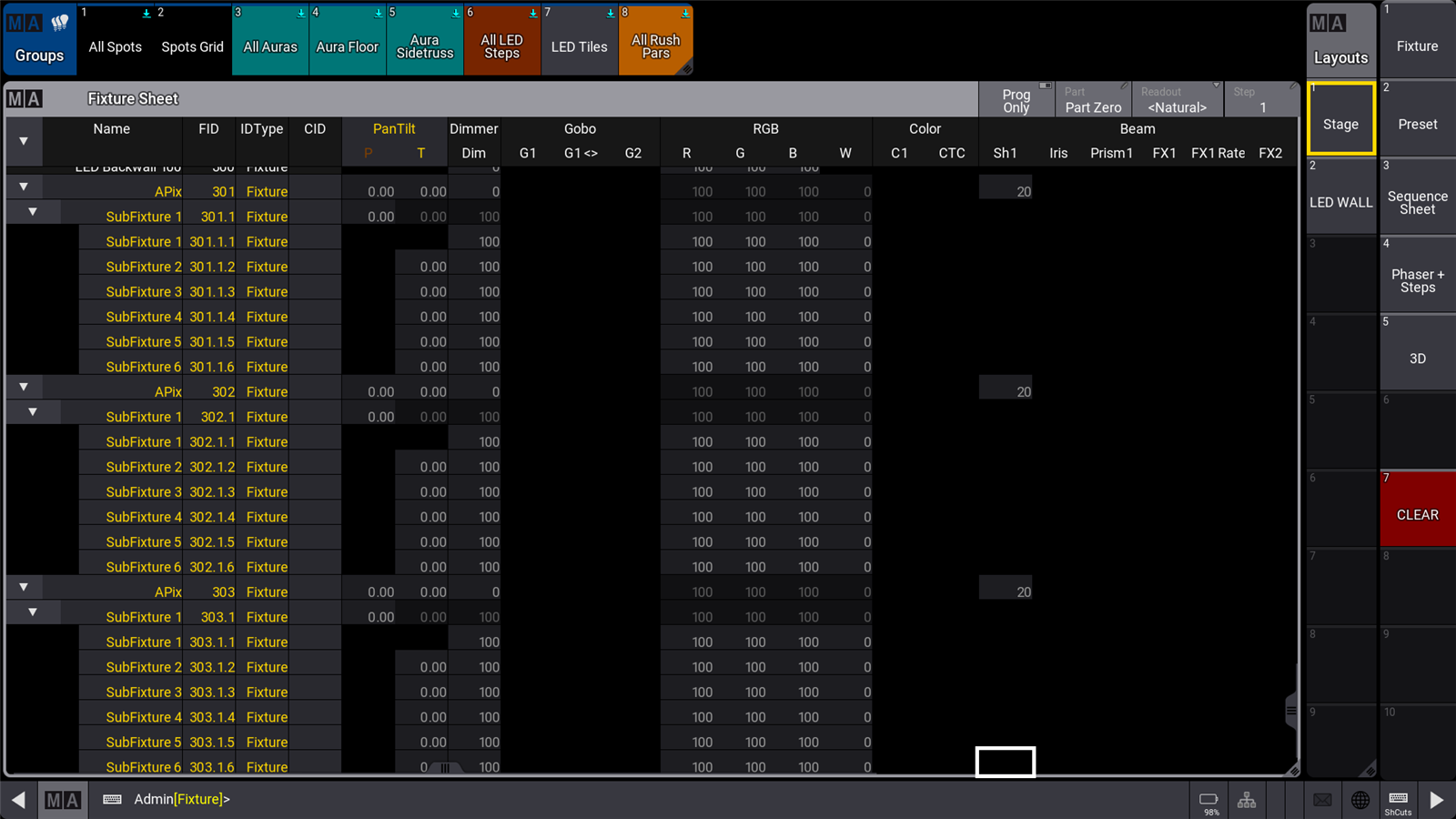Open the ShCuts keyboard shortcuts icon
Viewport: 1456px width, 819px height.
[1399, 801]
